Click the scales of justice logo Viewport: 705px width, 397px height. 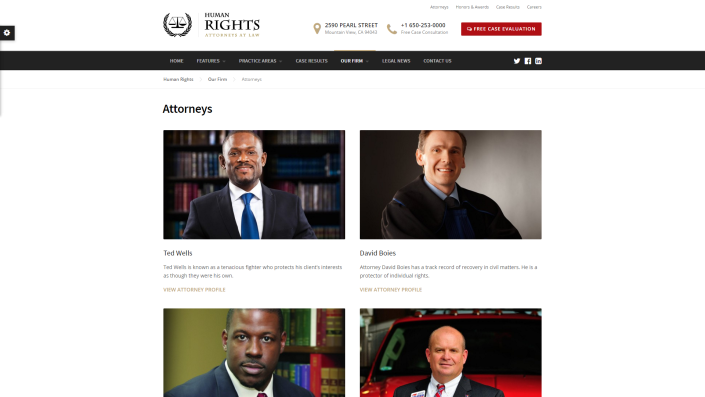tap(177, 25)
